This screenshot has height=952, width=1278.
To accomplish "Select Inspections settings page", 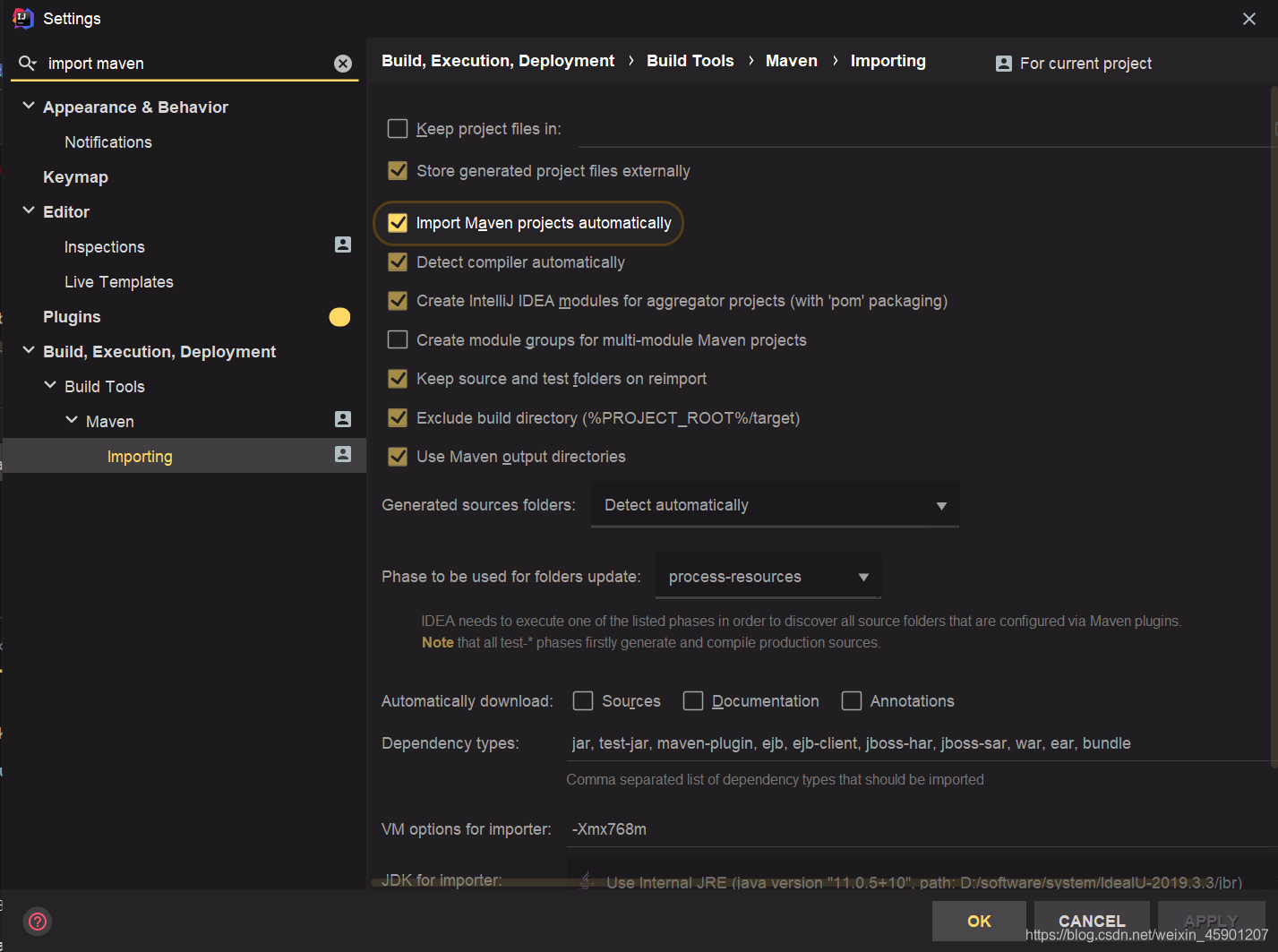I will click(104, 247).
